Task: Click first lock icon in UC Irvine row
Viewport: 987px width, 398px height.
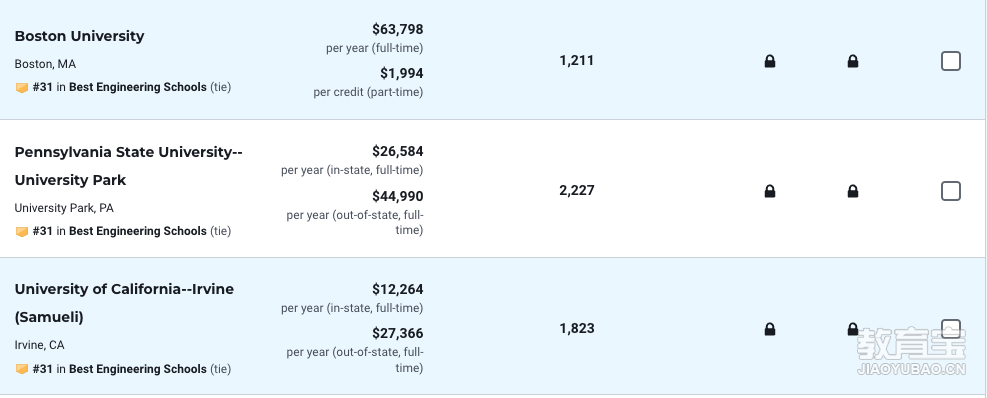Action: (769, 329)
